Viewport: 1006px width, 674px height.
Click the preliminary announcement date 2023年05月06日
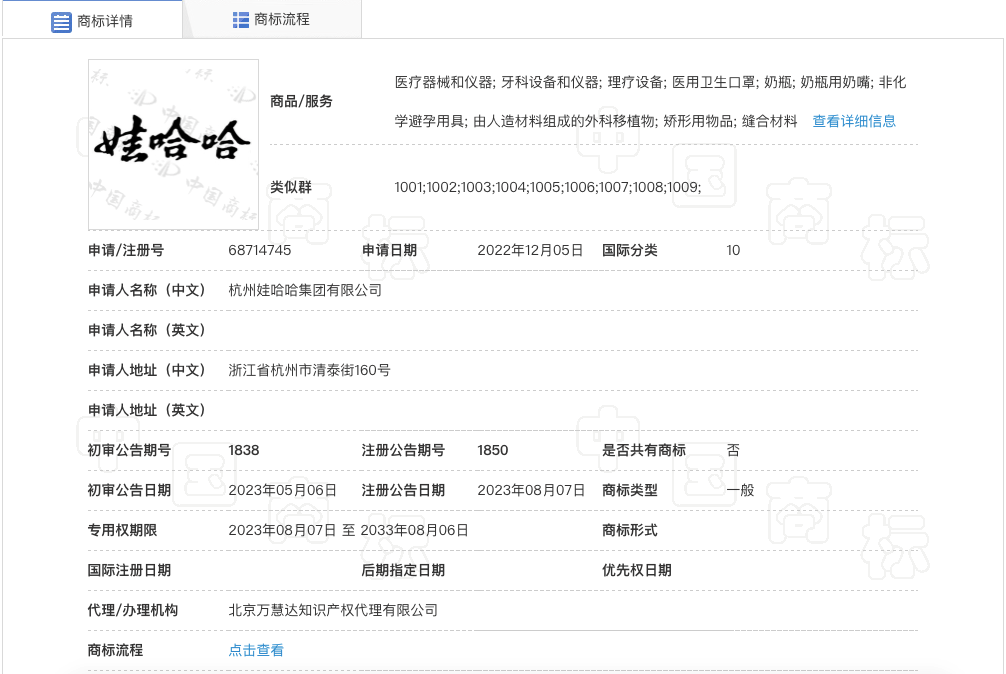pyautogui.click(x=282, y=490)
